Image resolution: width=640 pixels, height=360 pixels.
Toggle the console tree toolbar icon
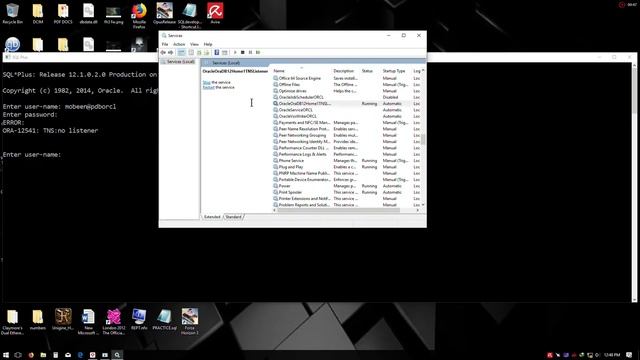click(181, 52)
